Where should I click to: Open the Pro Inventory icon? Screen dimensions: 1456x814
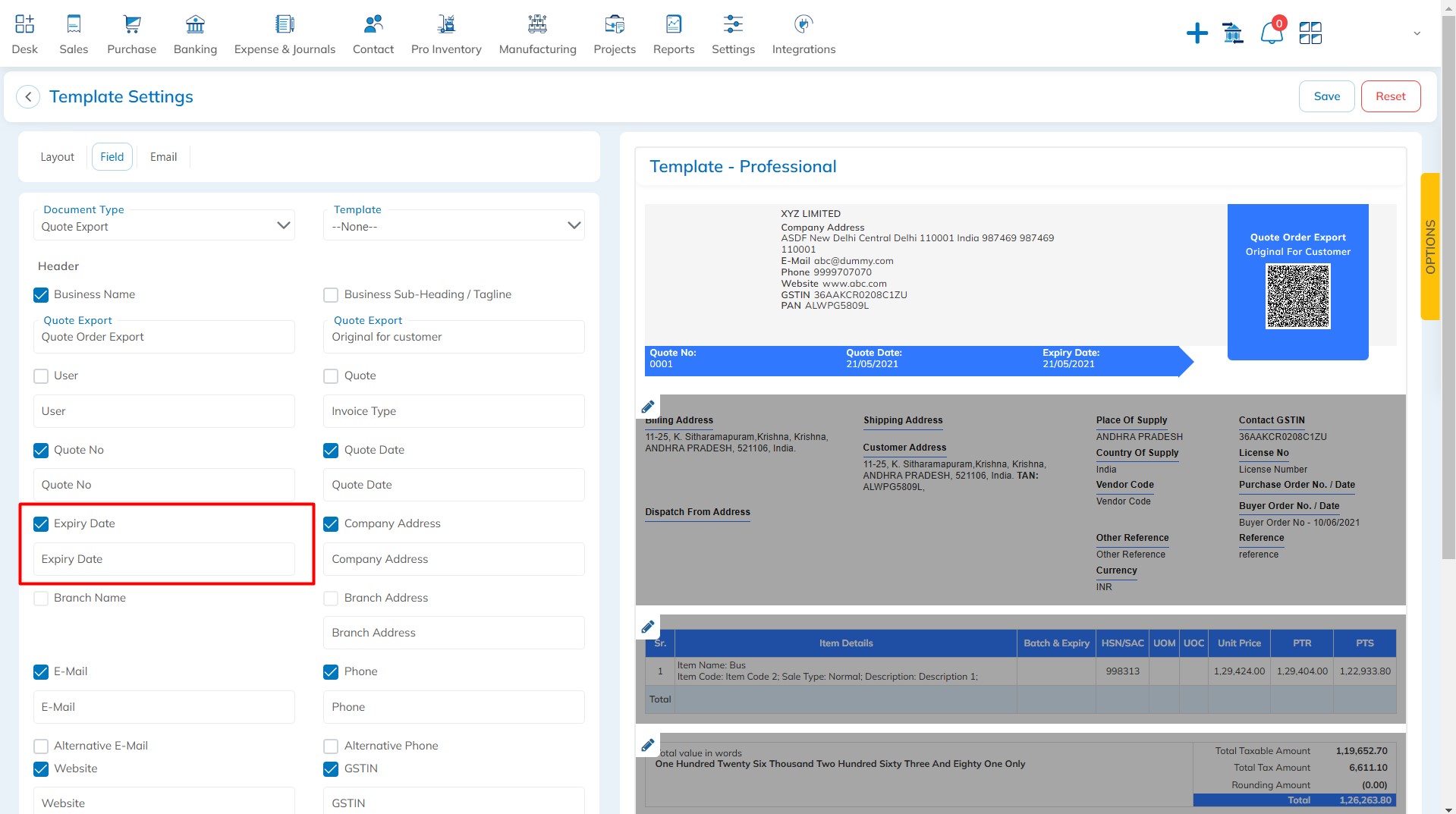coord(446,24)
